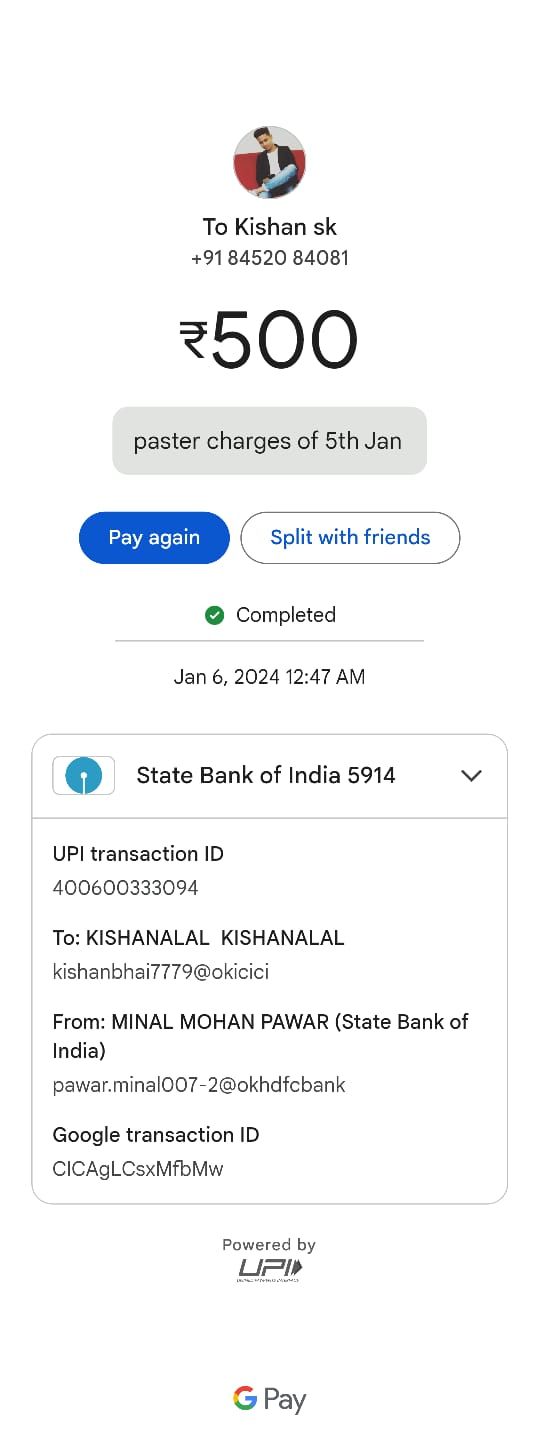Click the UPI logo under Powered by

[x=269, y=1270]
